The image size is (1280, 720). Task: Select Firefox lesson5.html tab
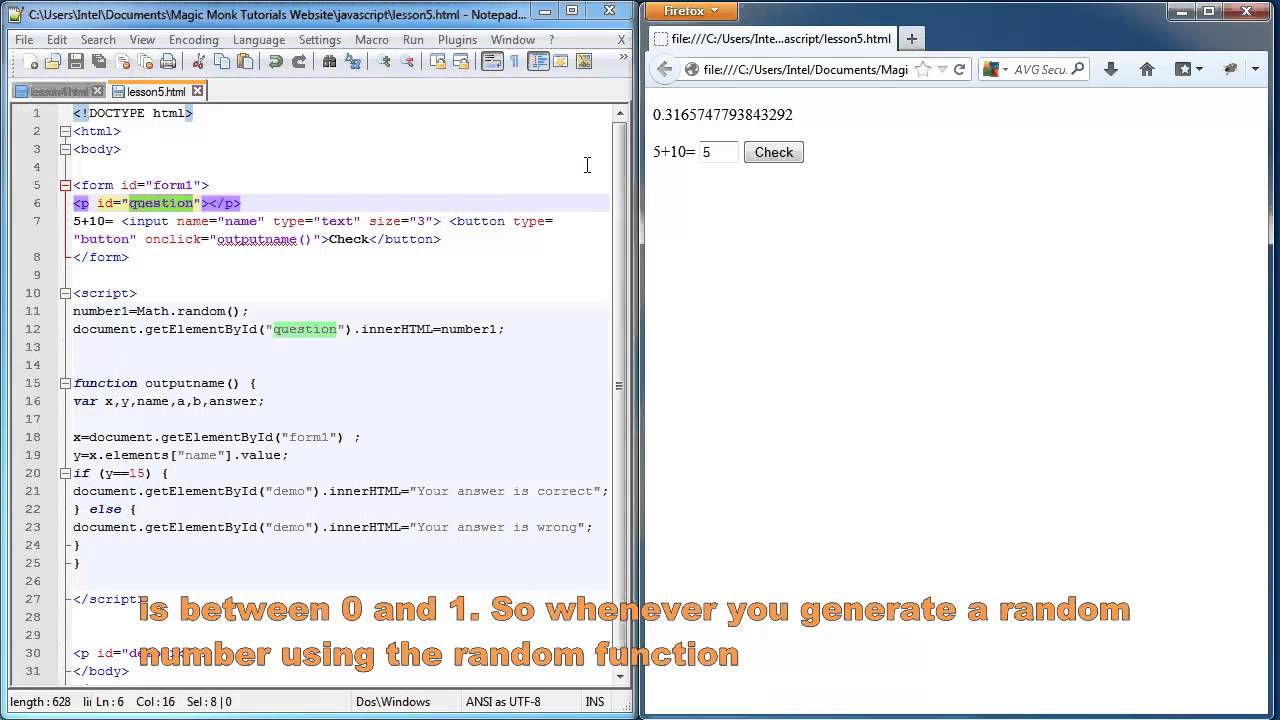tap(773, 39)
